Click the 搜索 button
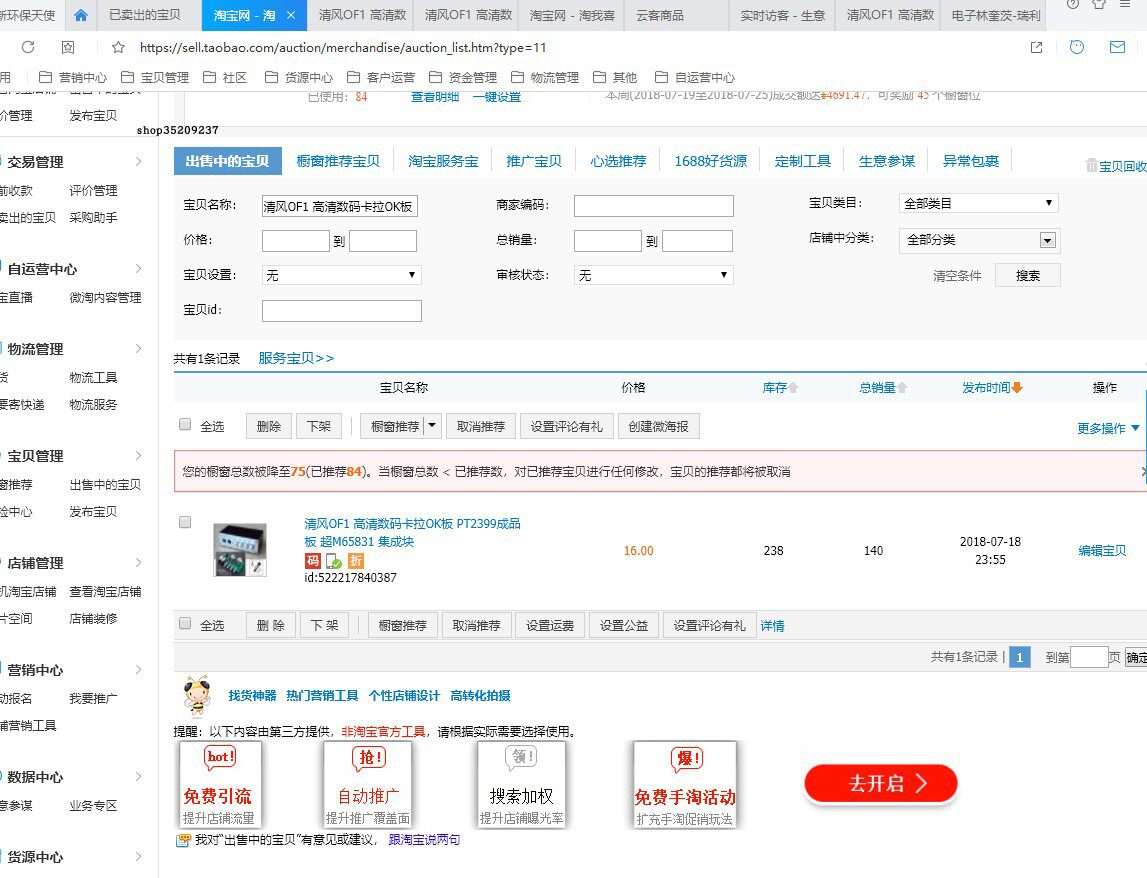 point(1028,275)
